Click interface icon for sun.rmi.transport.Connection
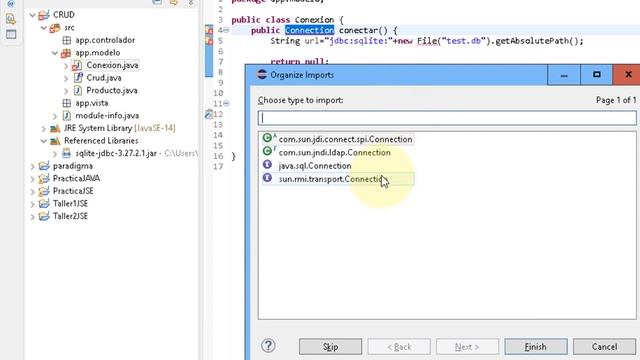 point(267,178)
